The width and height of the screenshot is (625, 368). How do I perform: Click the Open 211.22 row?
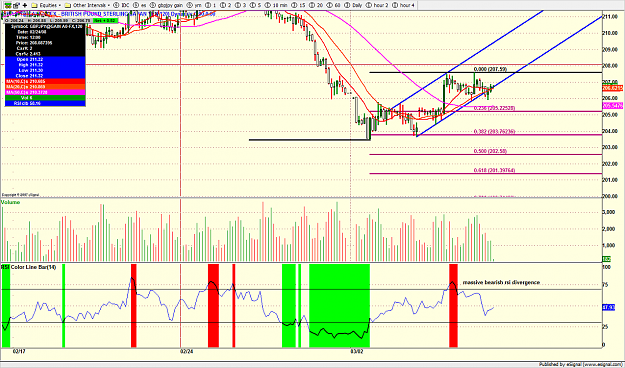click(x=45, y=59)
